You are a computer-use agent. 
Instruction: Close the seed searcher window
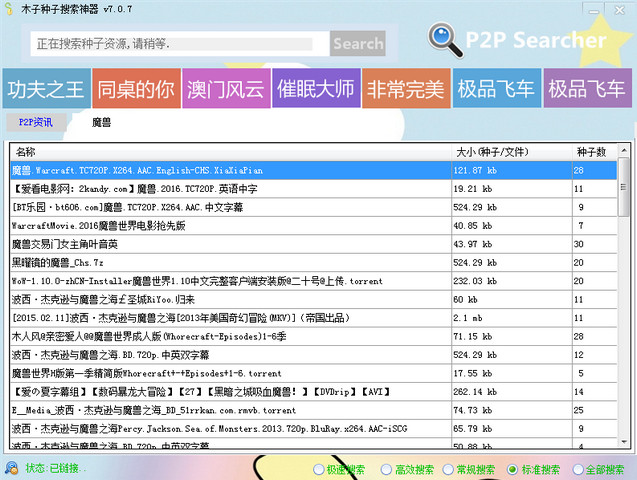point(620,10)
